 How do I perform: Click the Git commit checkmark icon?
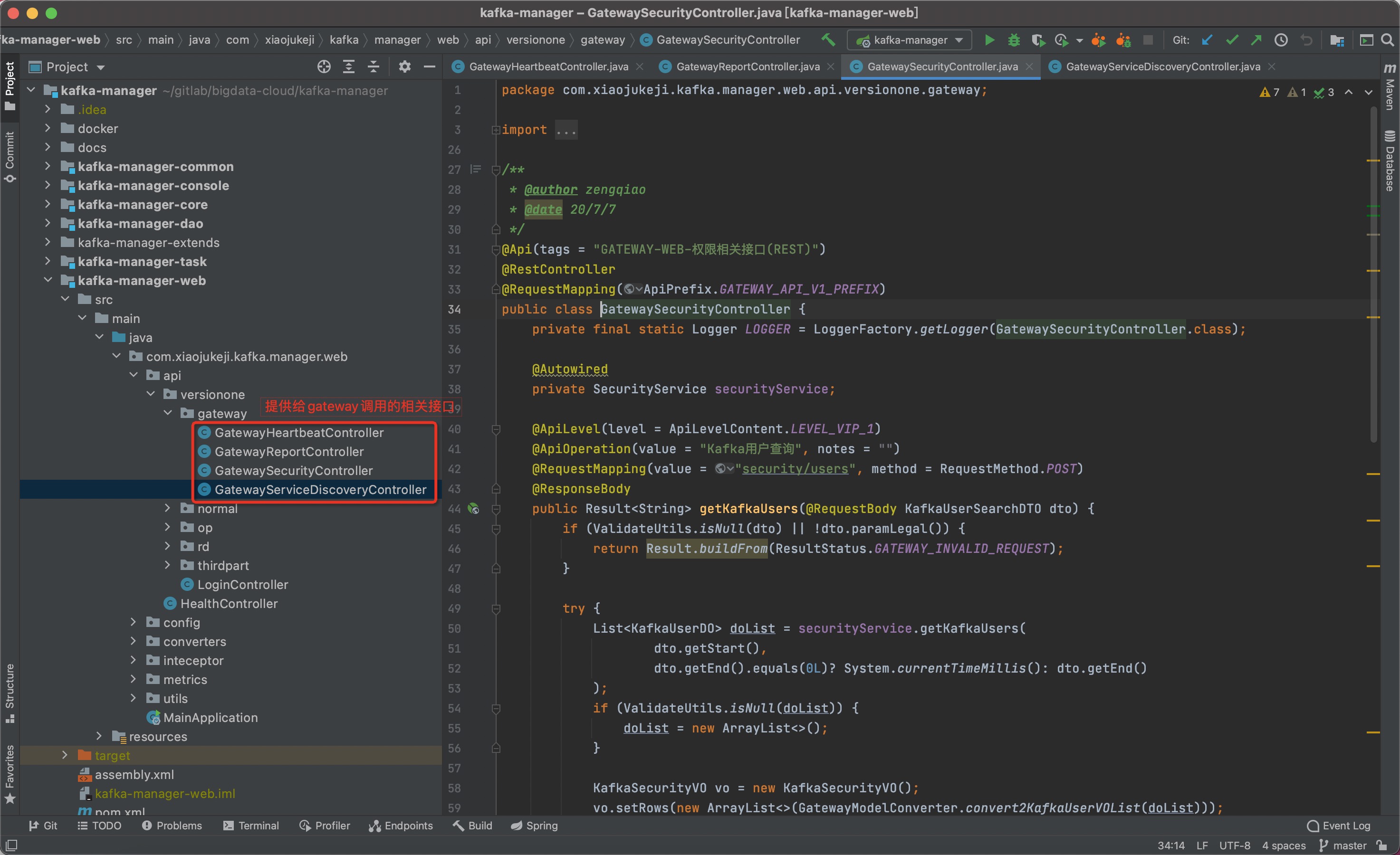pyautogui.click(x=1232, y=40)
